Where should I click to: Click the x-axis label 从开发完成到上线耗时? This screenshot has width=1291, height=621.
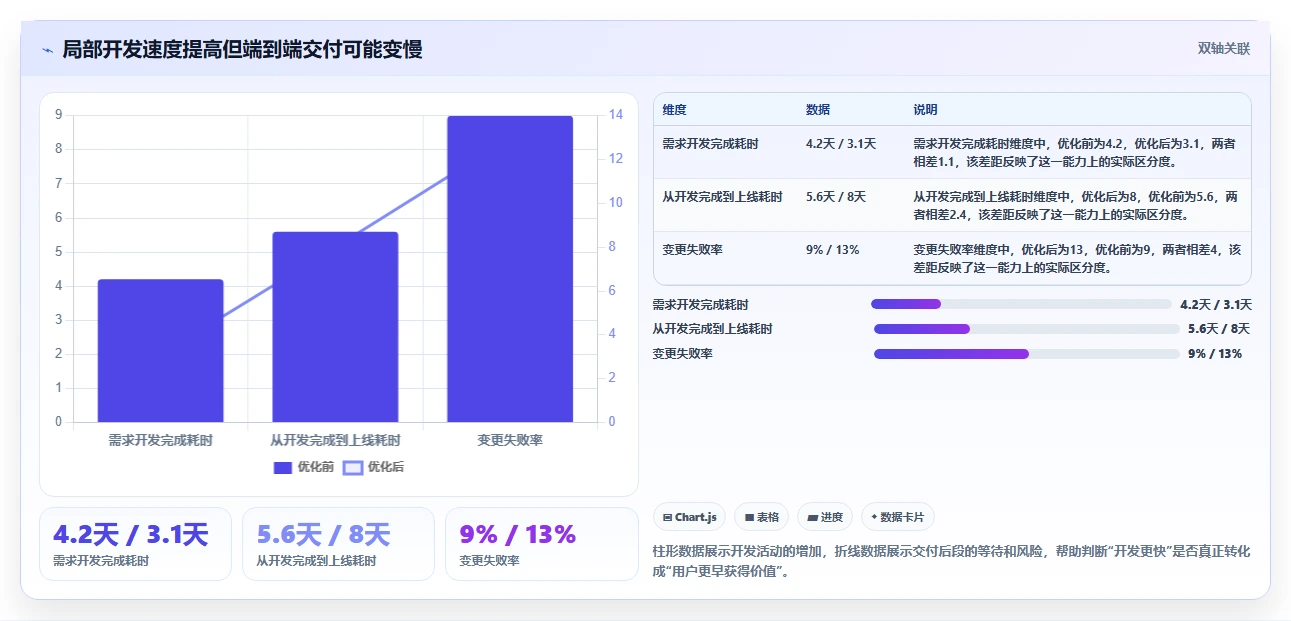click(x=335, y=440)
